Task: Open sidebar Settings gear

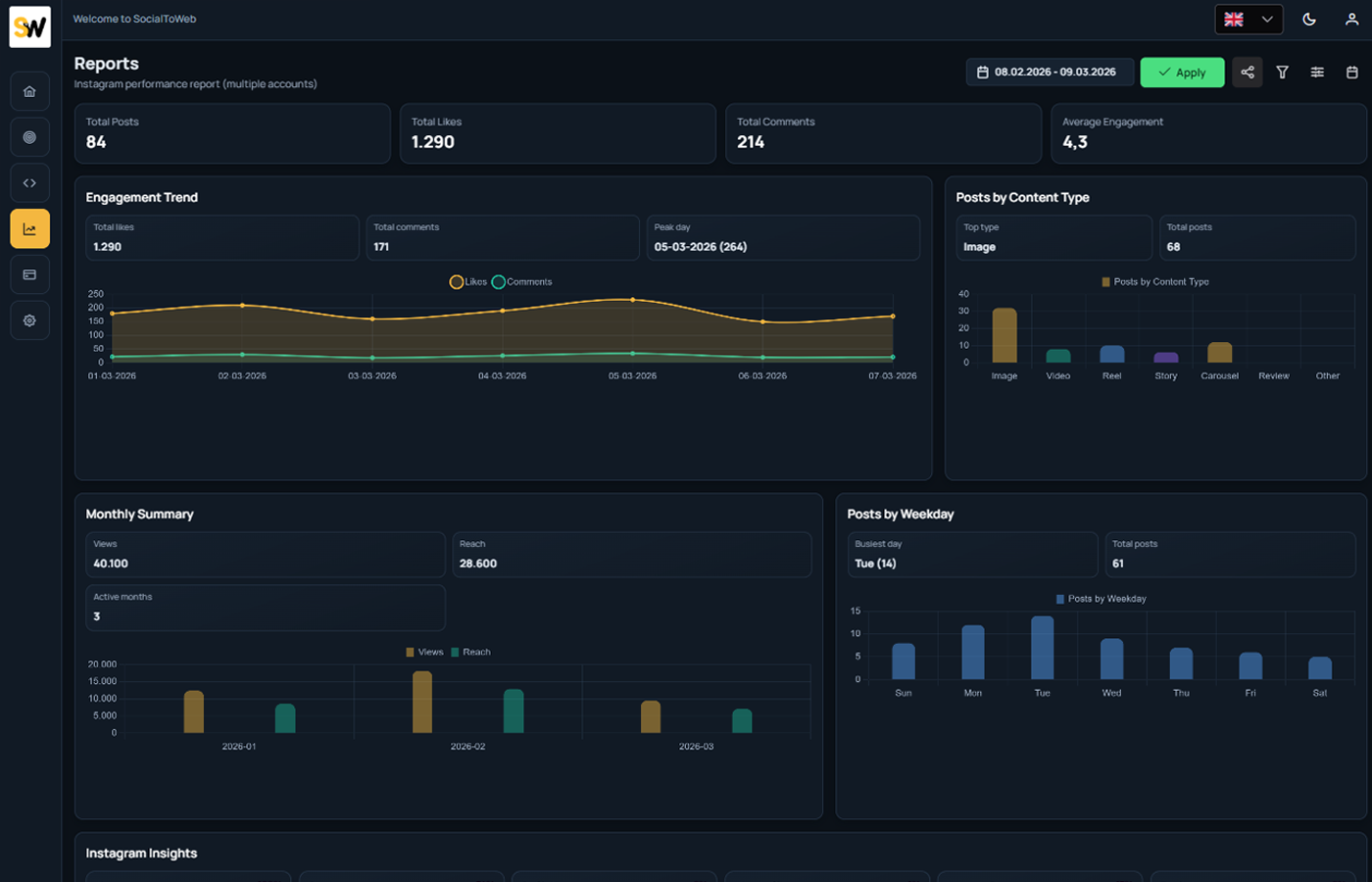Action: click(29, 319)
